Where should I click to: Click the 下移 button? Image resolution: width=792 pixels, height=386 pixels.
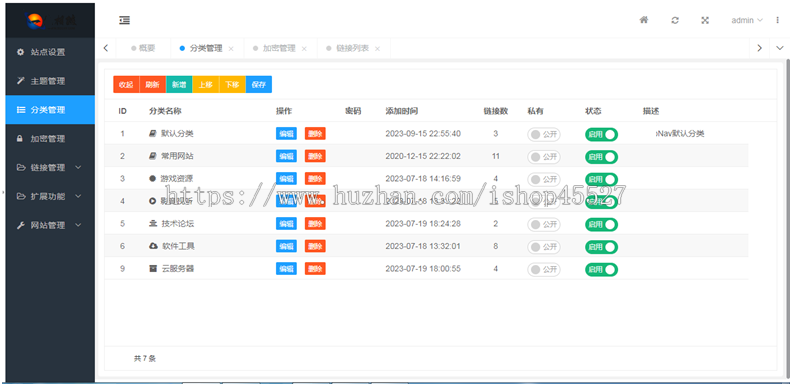232,84
